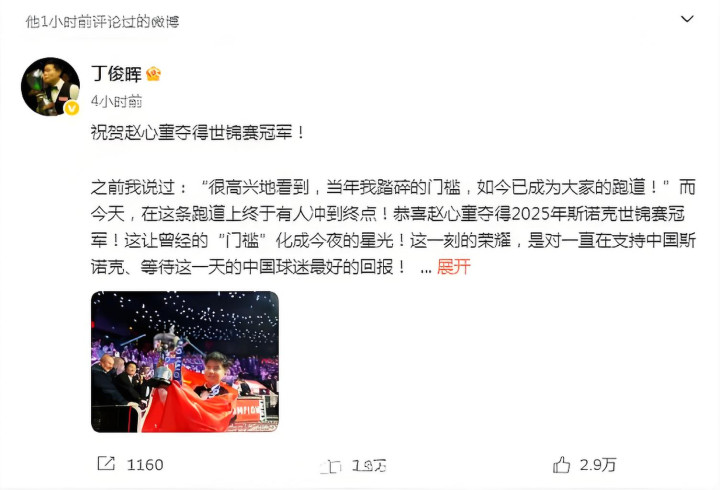Click the ellipsis before 展开
Image resolution: width=720 pixels, height=490 pixels.
[x=426, y=270]
